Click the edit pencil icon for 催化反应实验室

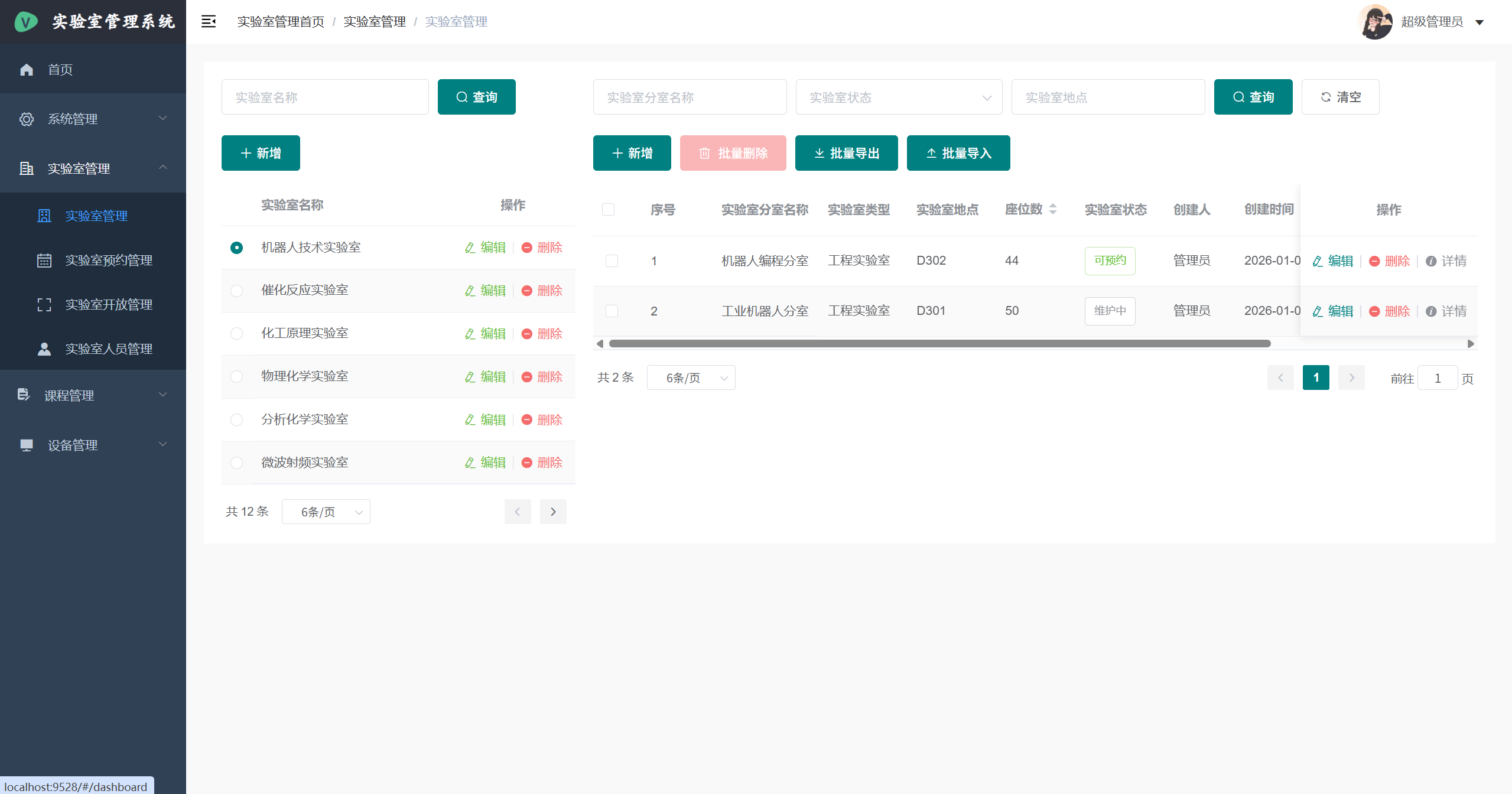click(470, 291)
